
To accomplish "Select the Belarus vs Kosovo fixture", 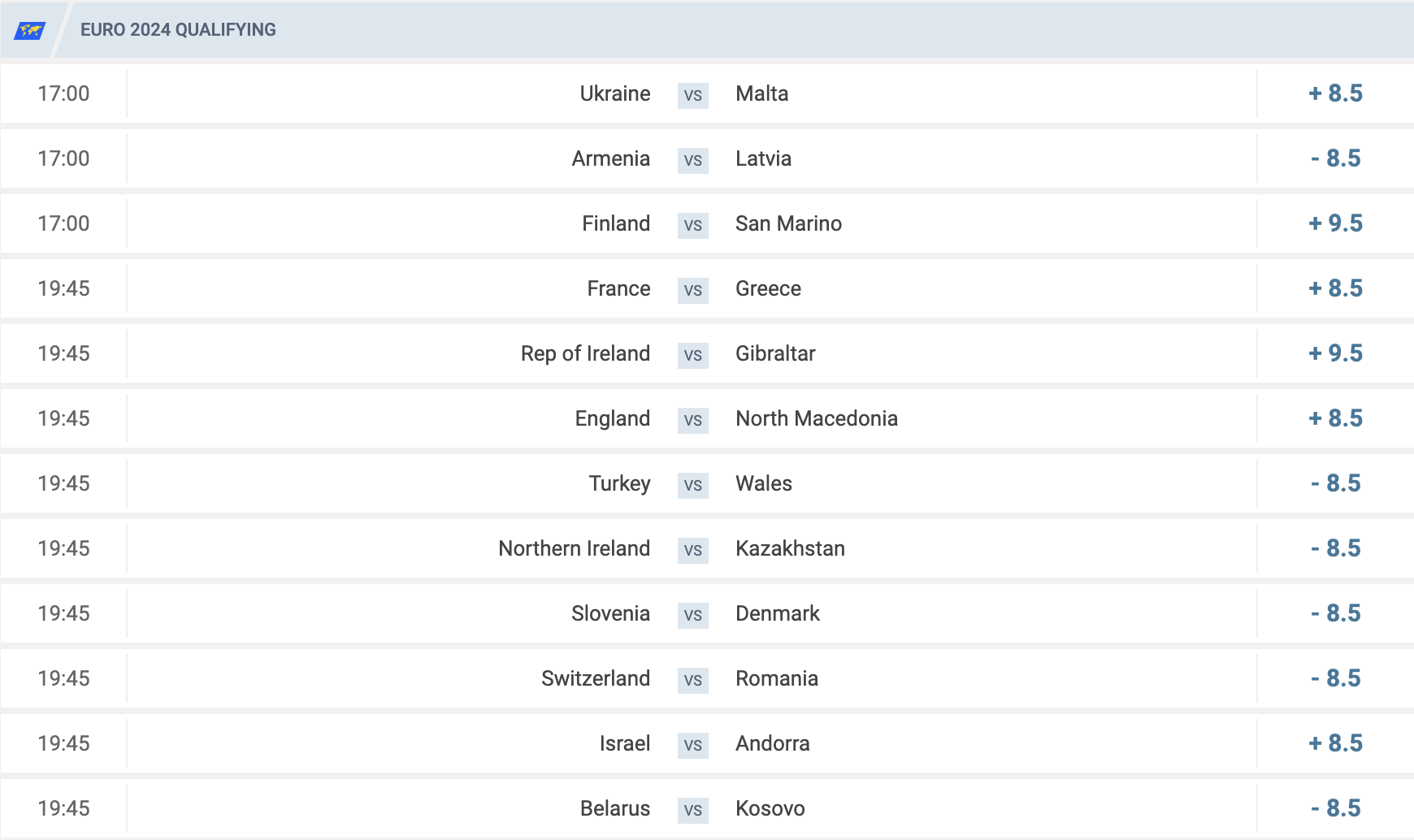I will click(x=707, y=808).
